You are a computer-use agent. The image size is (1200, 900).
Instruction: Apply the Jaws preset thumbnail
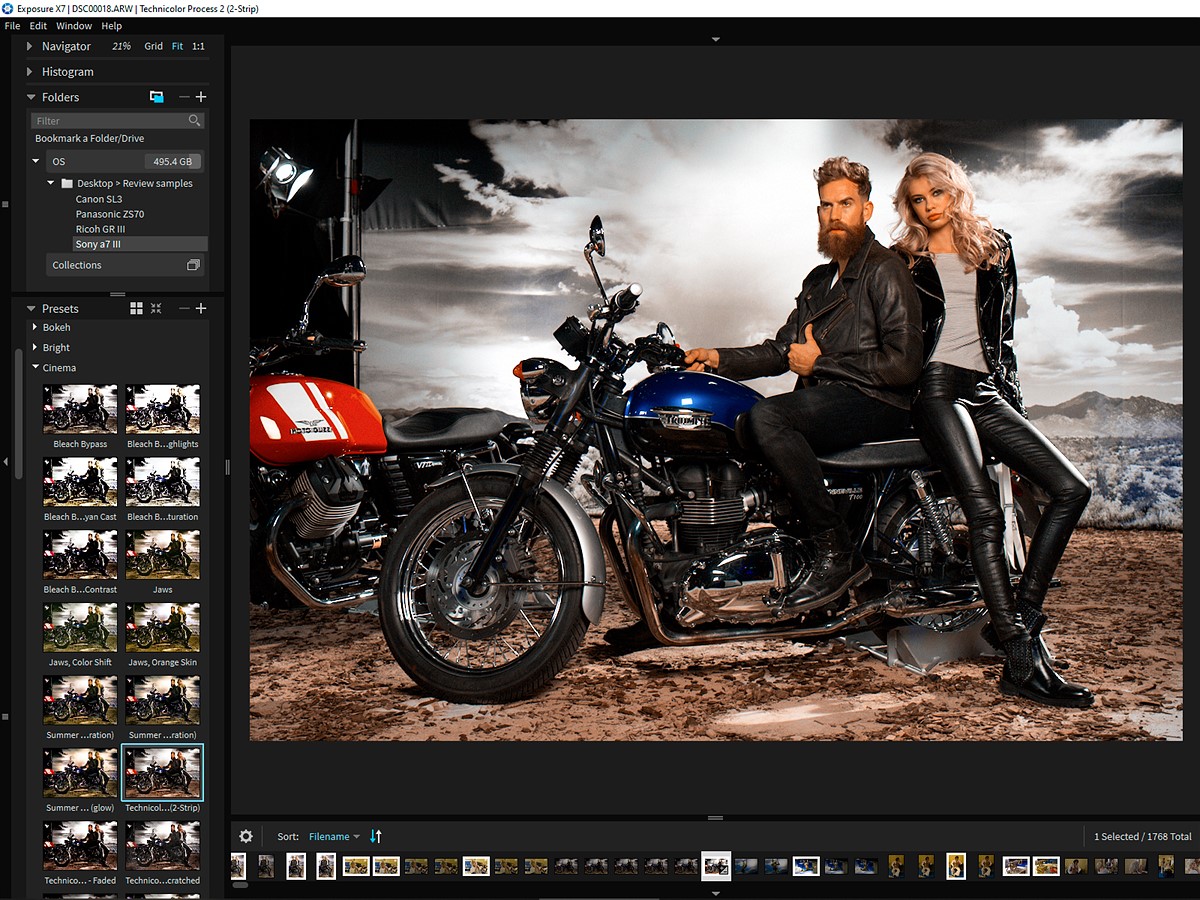(162, 555)
